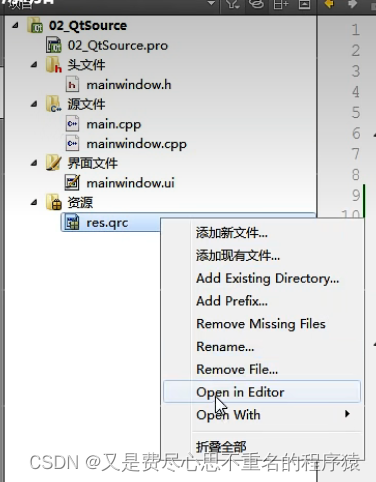The image size is (376, 482).
Task: Select Add Prefix... menu entry
Action: click(232, 301)
